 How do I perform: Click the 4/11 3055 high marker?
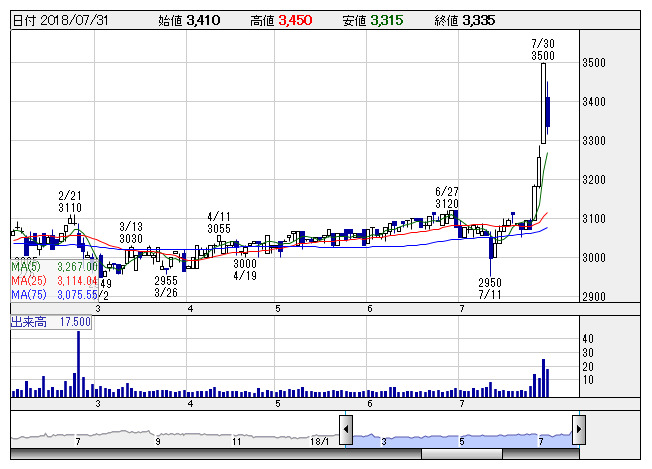(220, 222)
